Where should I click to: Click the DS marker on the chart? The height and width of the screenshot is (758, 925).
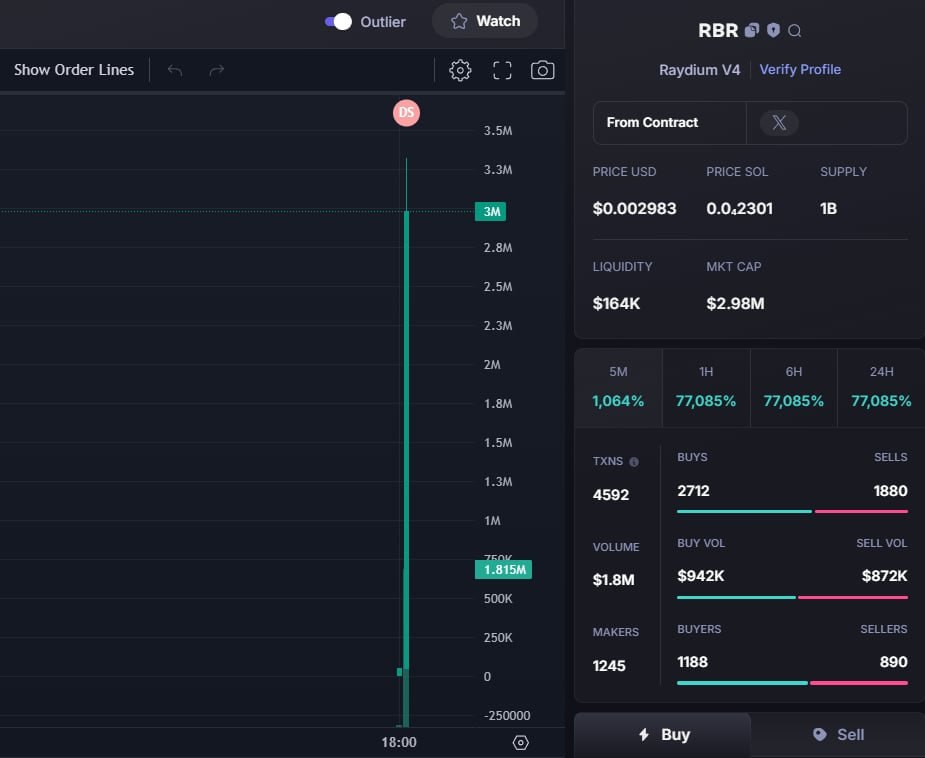pos(406,113)
